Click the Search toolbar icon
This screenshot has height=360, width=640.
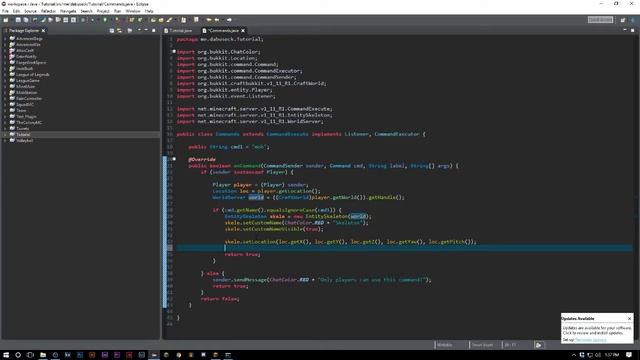pyautogui.click(x=169, y=20)
